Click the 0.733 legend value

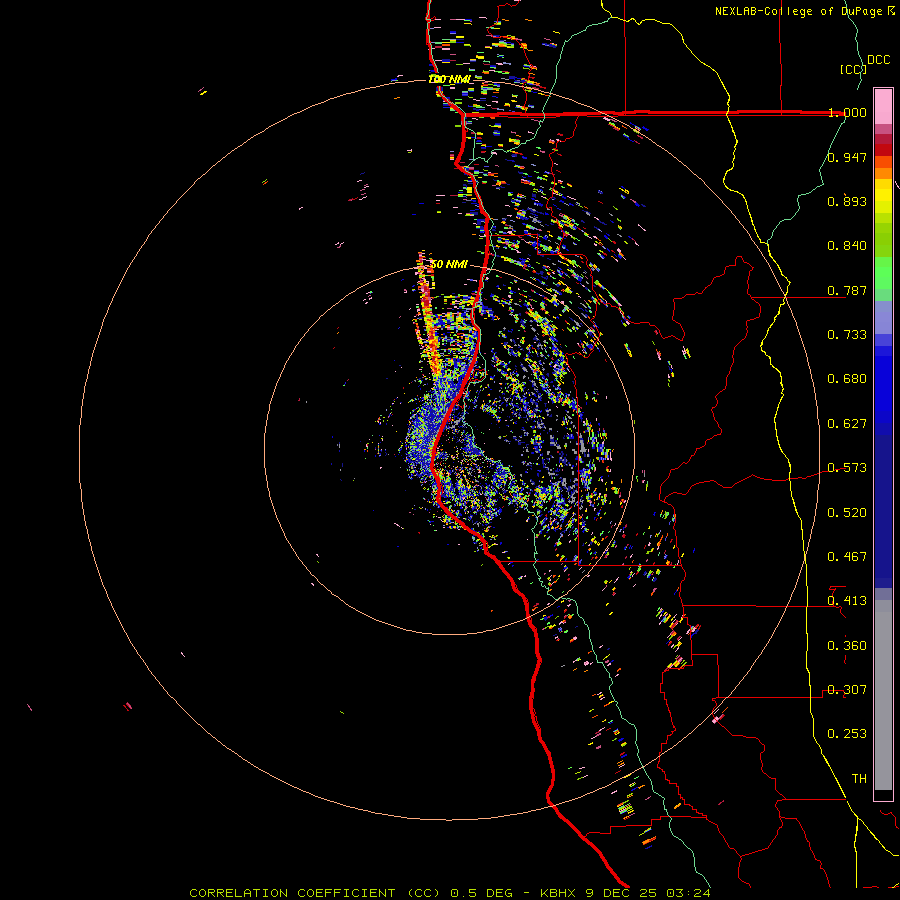click(847, 335)
